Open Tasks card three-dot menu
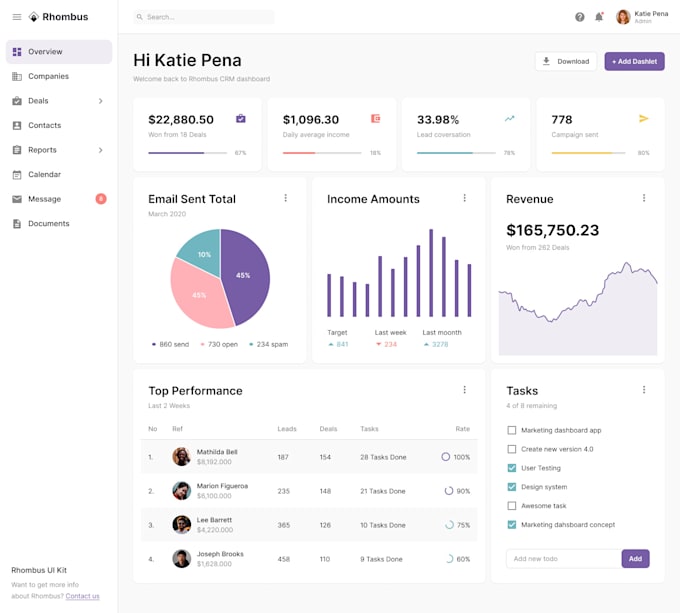The height and width of the screenshot is (613, 680). click(644, 390)
